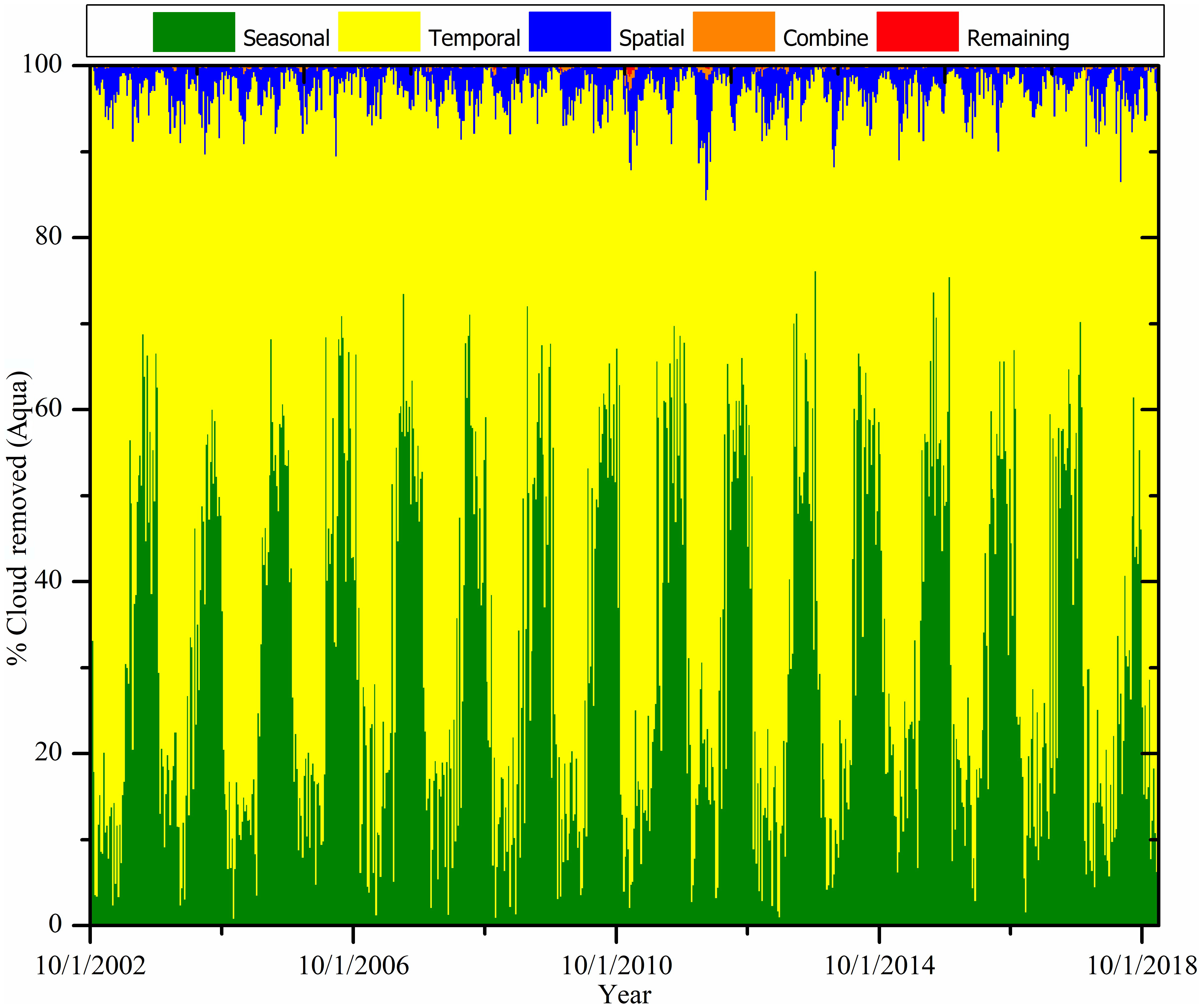Click the orange Combine legend swatch
The image size is (1203, 1008).
pyautogui.click(x=733, y=32)
